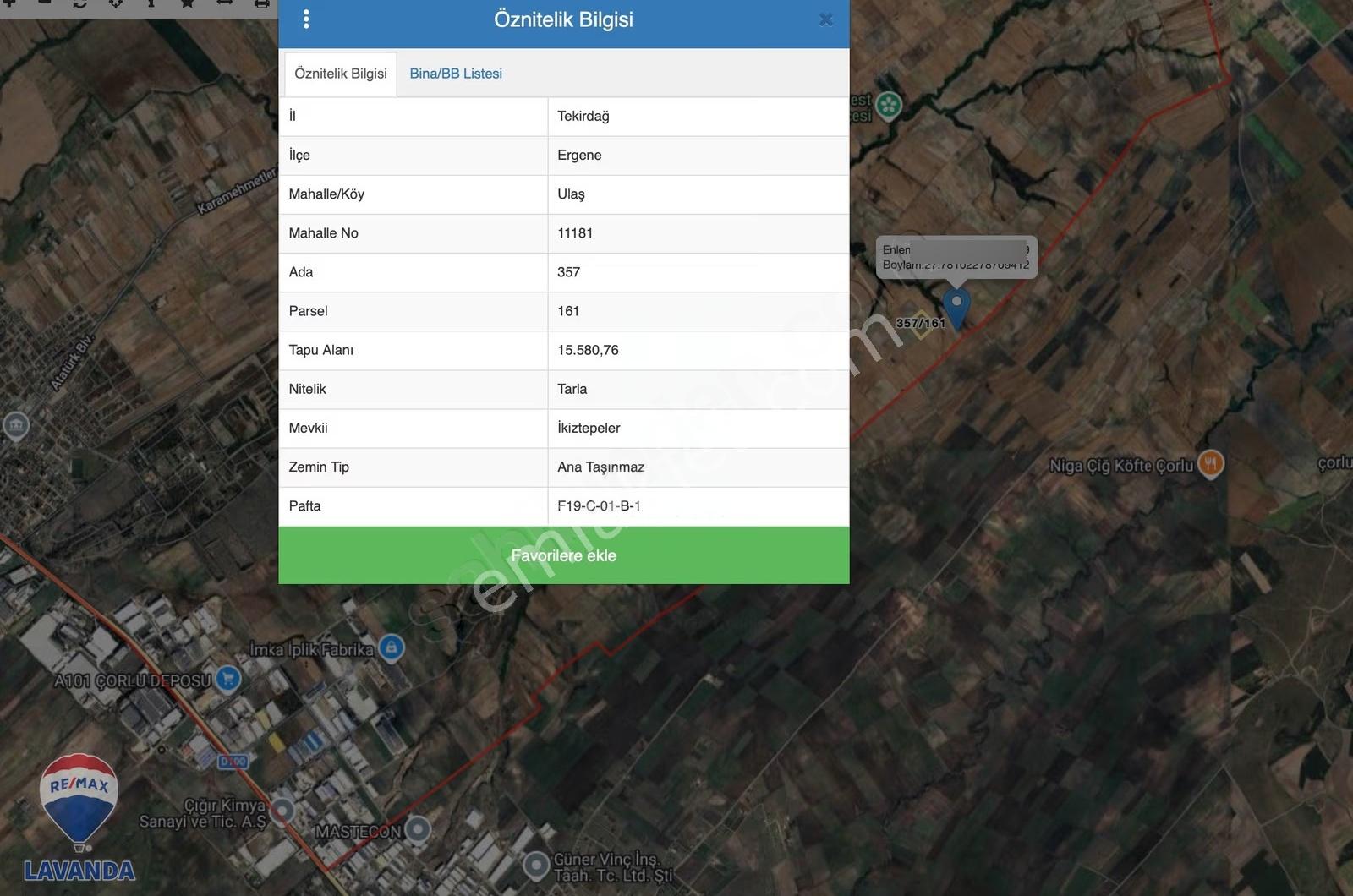1353x896 pixels.
Task: Click the 357/161 parcel label
Action: [920, 323]
